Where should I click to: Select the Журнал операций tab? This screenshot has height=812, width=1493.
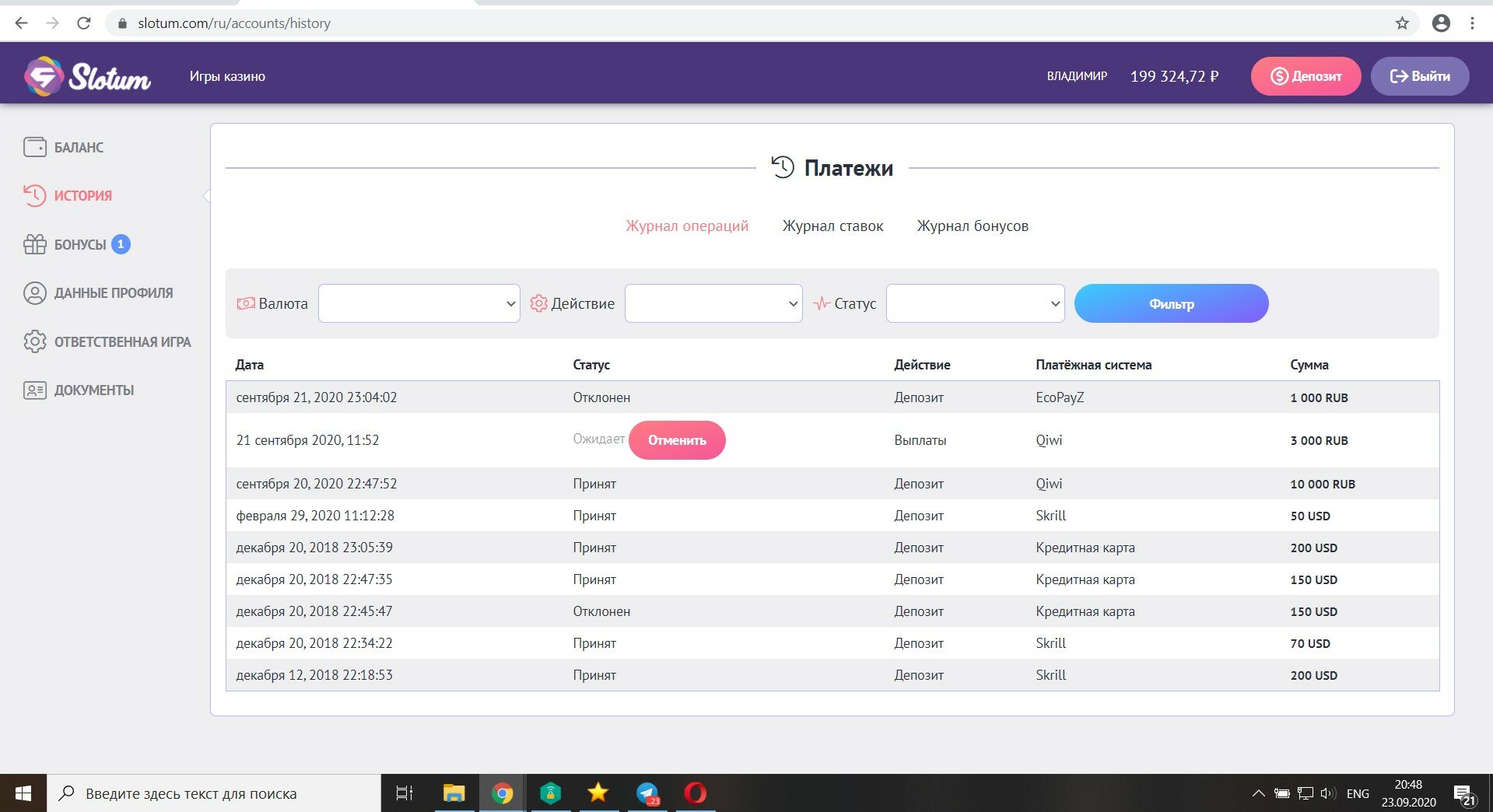point(686,226)
